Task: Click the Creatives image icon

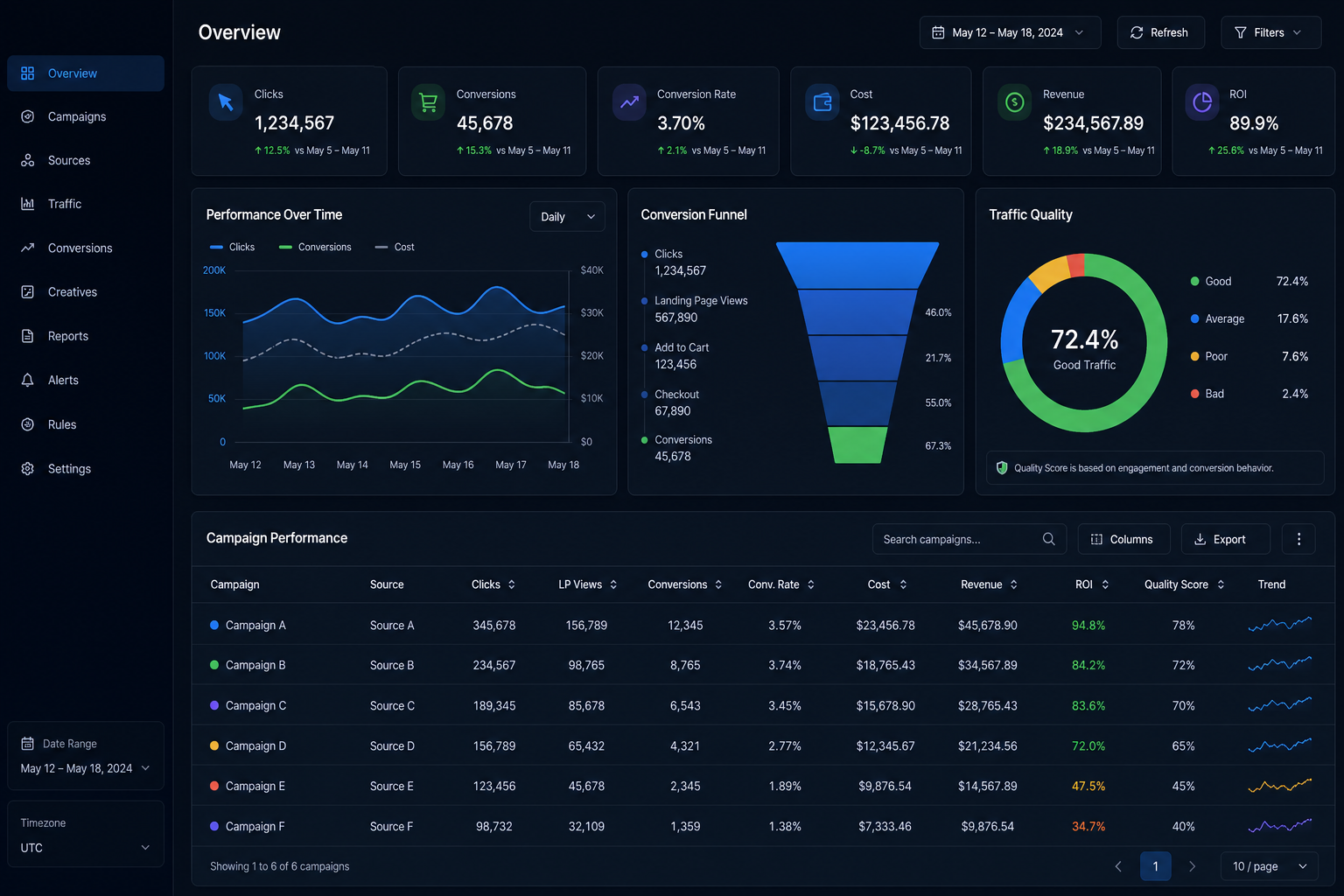Action: 27,292
